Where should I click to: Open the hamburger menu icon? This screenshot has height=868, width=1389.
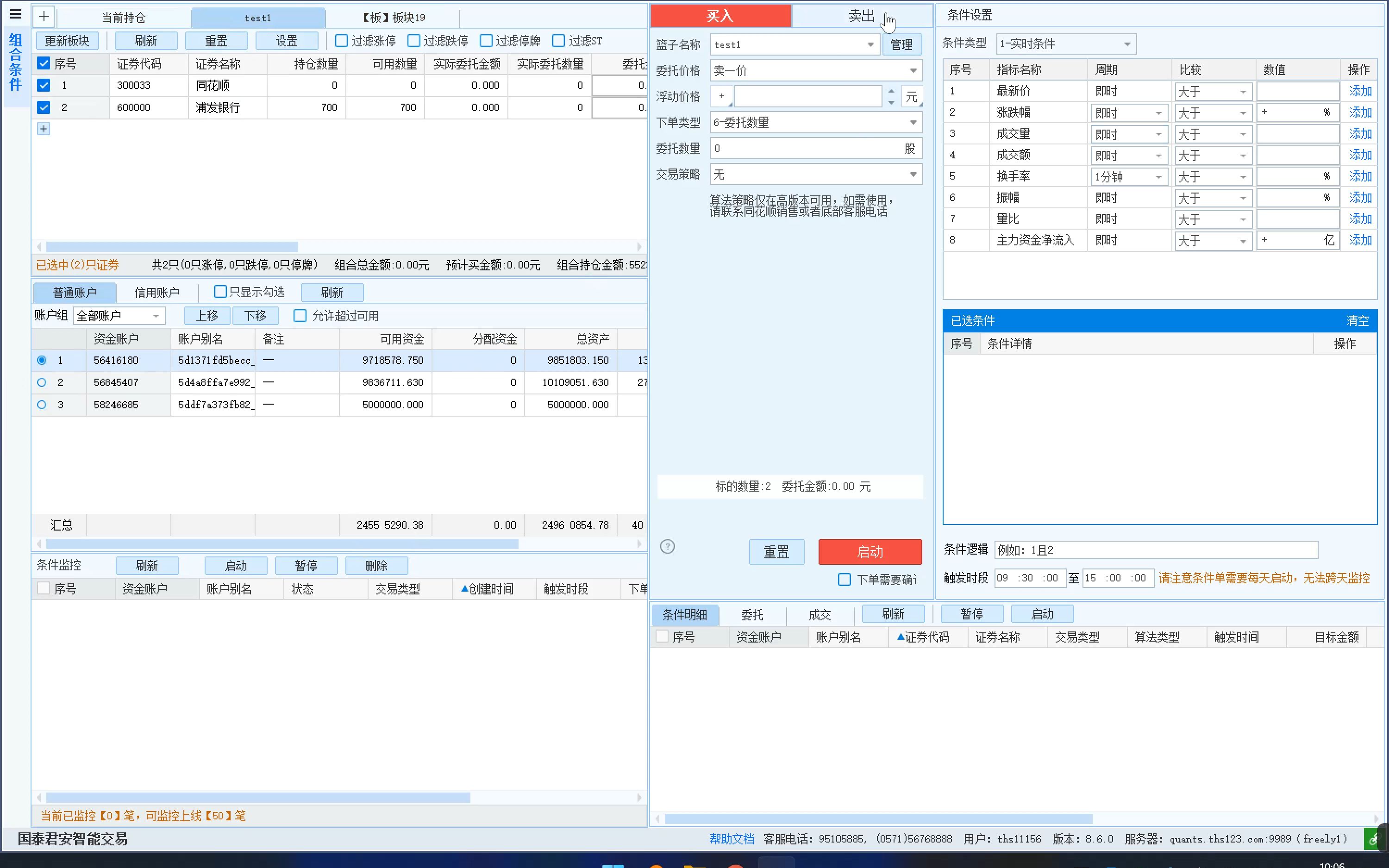tap(15, 14)
